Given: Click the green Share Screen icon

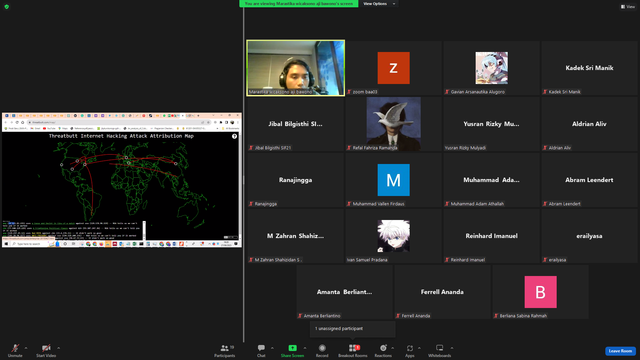Looking at the screenshot, I should pos(293,348).
